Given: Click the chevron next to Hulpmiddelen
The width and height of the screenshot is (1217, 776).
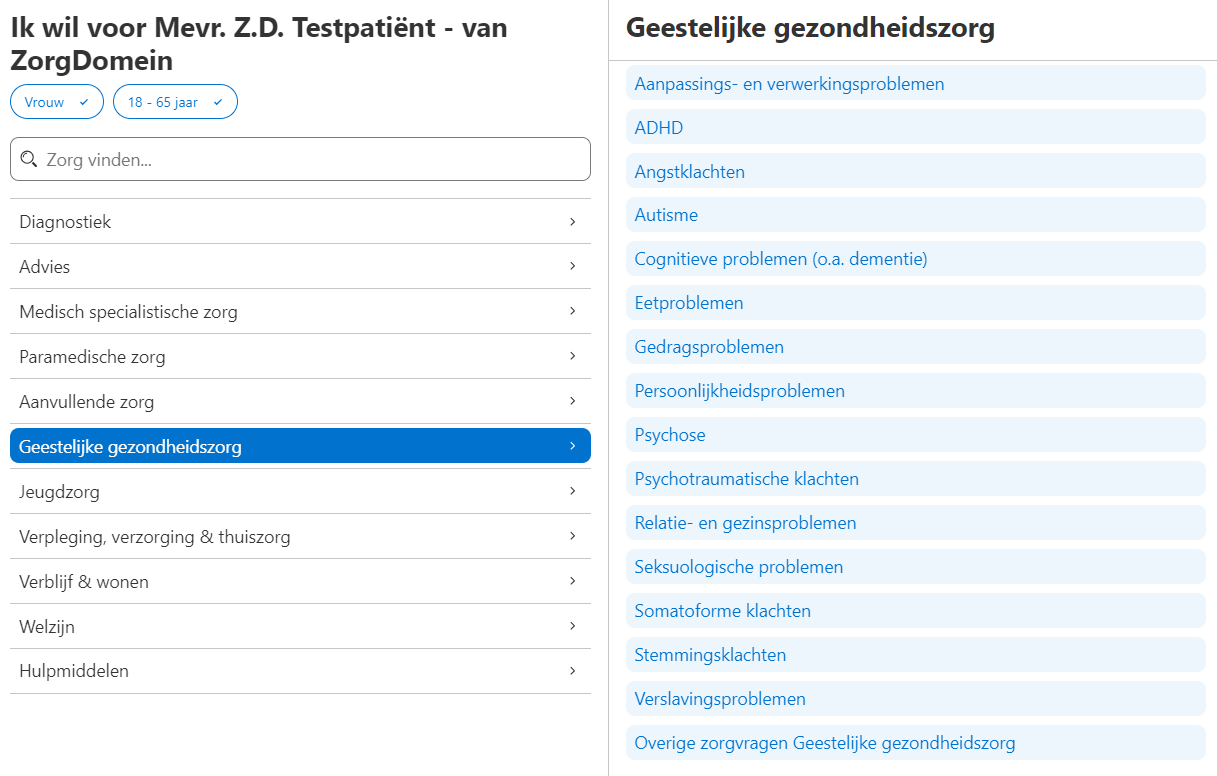Looking at the screenshot, I should (573, 670).
